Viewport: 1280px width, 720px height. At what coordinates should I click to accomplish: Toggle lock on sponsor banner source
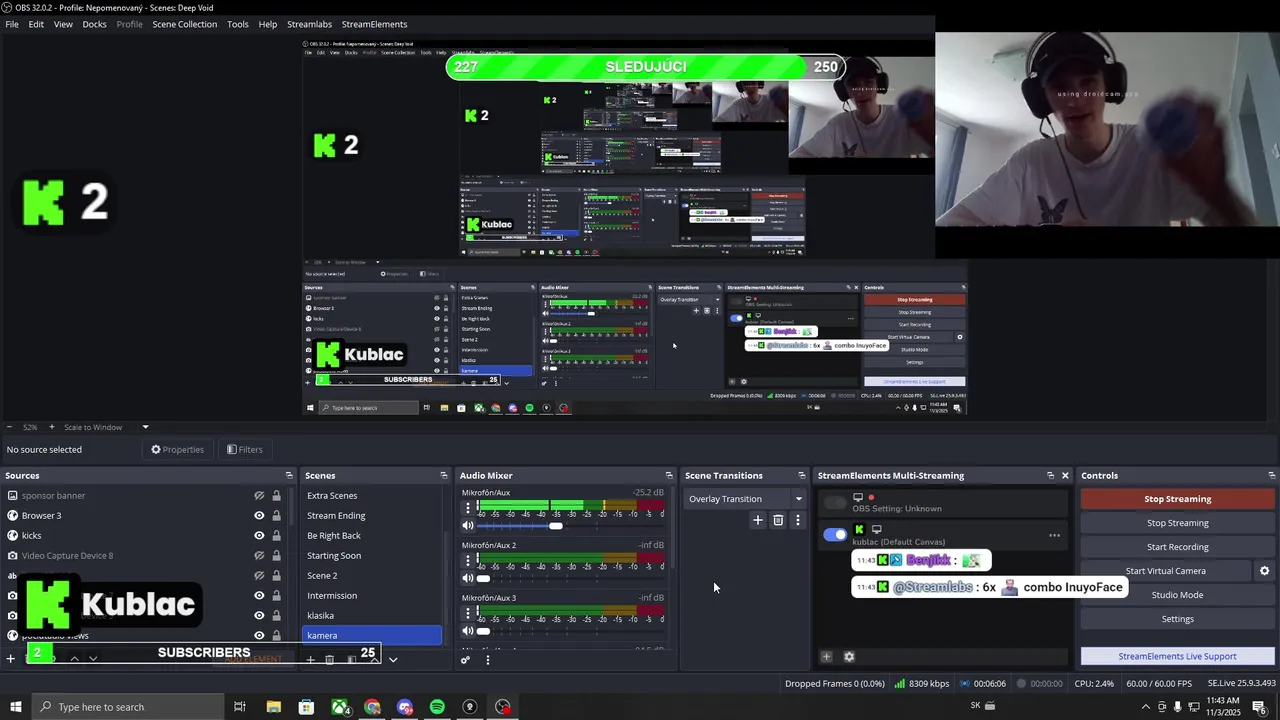[277, 496]
